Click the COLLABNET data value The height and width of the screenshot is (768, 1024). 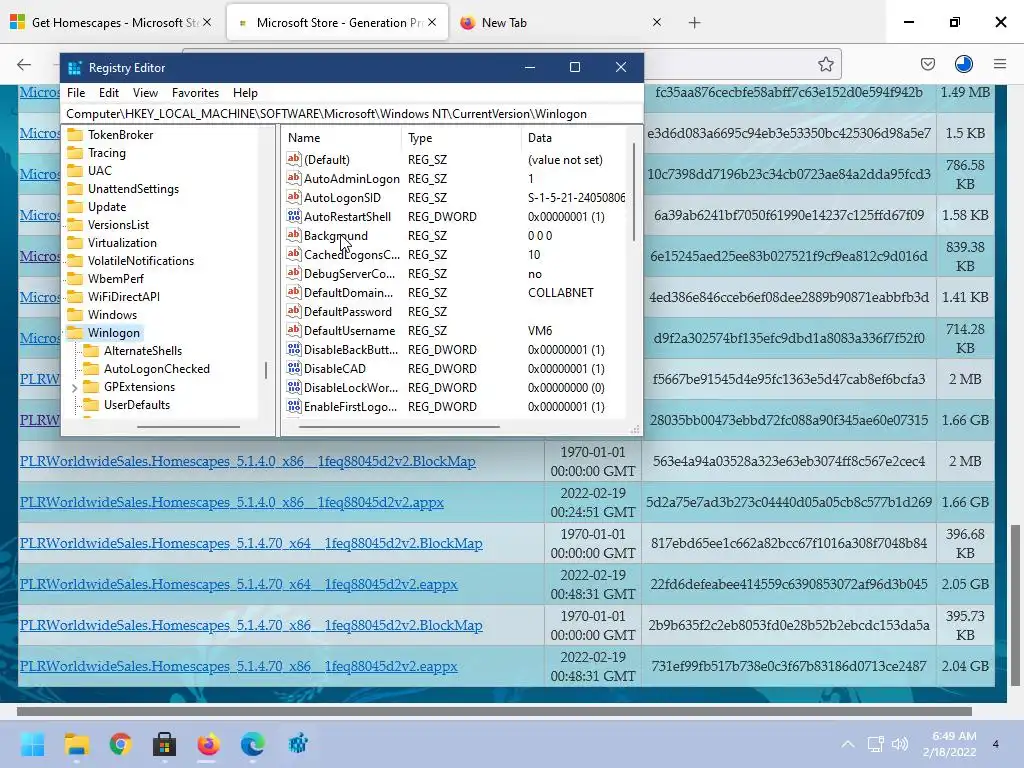pyautogui.click(x=560, y=293)
